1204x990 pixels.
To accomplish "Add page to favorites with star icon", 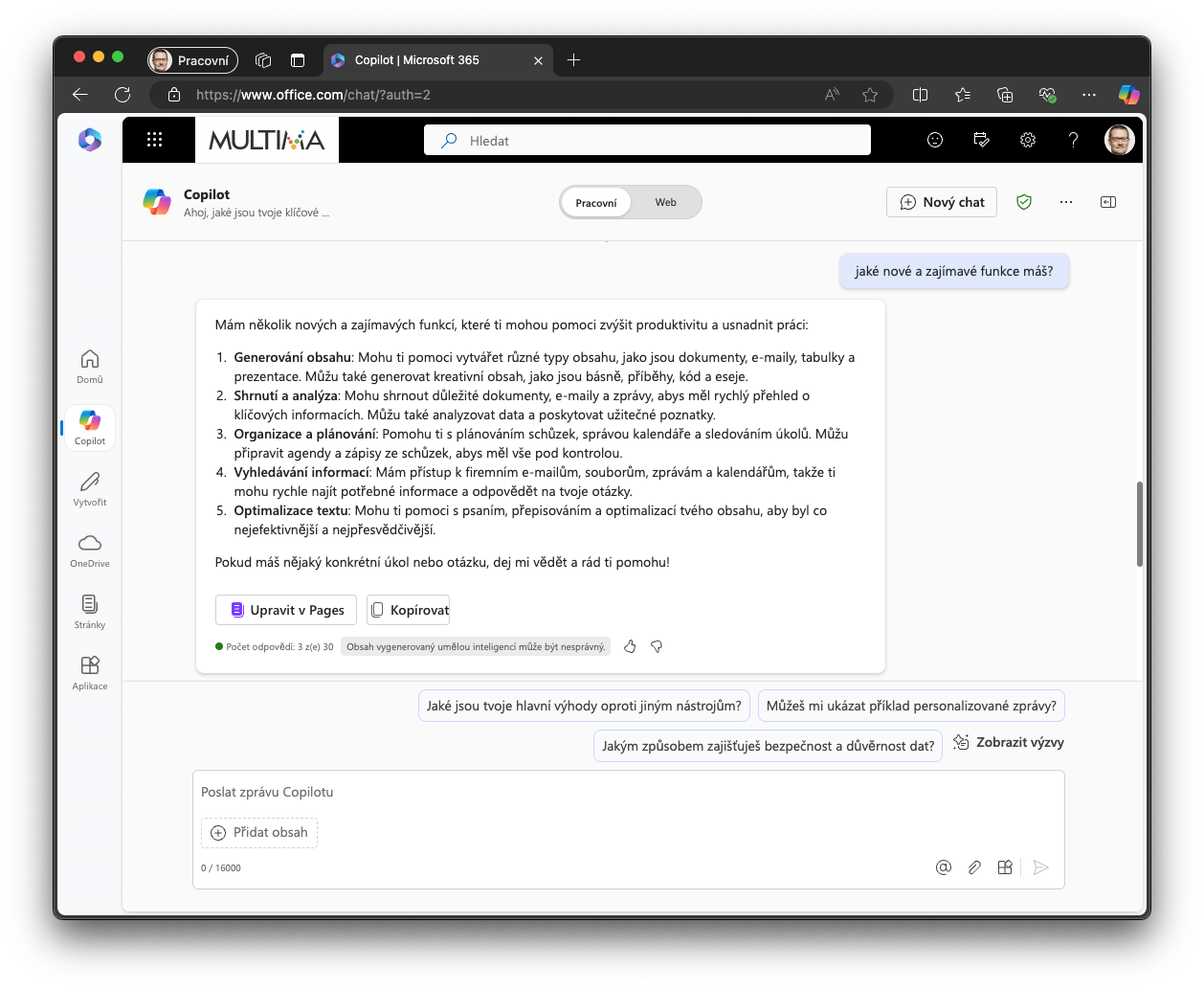I will [870, 95].
